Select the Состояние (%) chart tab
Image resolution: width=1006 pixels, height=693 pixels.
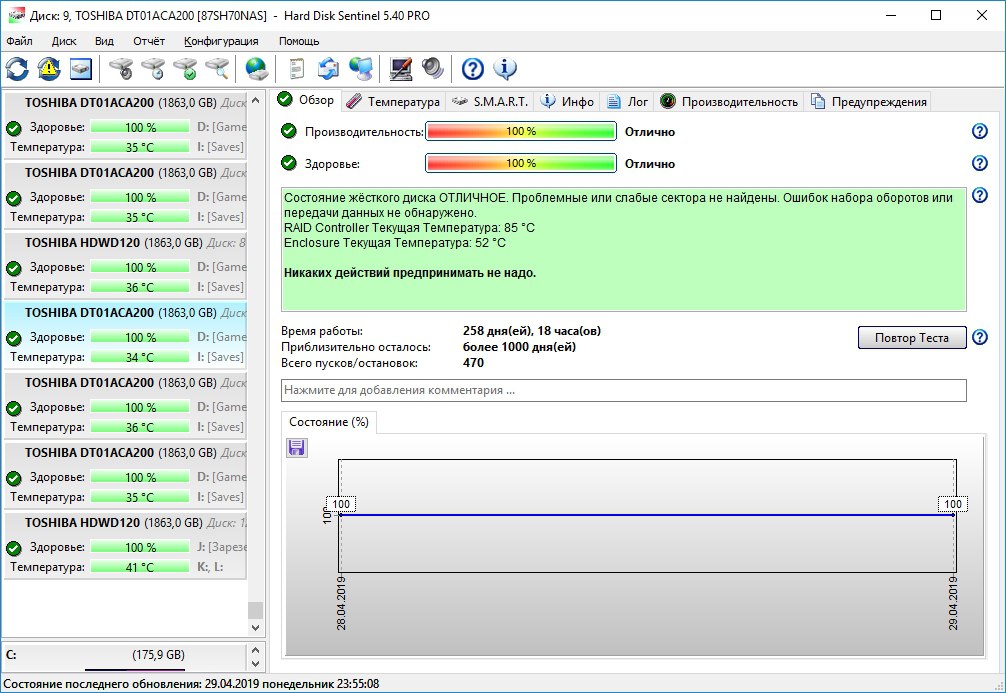[x=328, y=422]
